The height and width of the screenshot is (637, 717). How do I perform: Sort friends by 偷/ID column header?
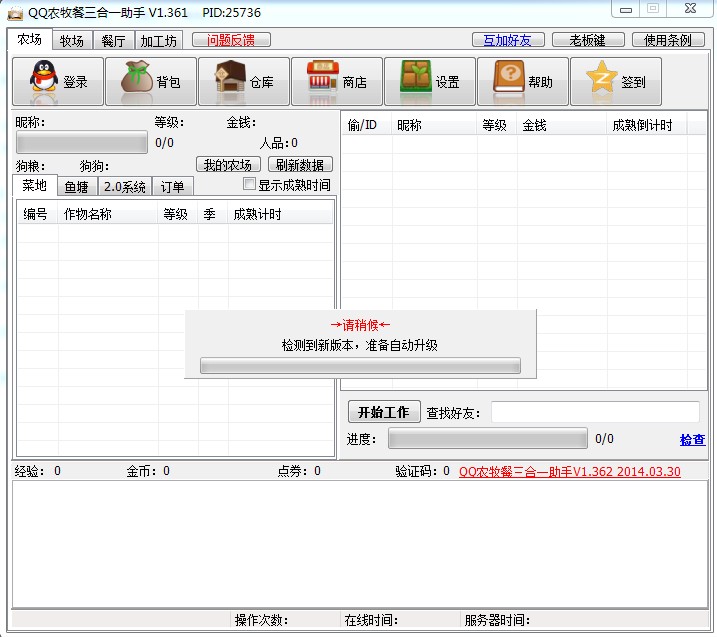click(x=367, y=125)
